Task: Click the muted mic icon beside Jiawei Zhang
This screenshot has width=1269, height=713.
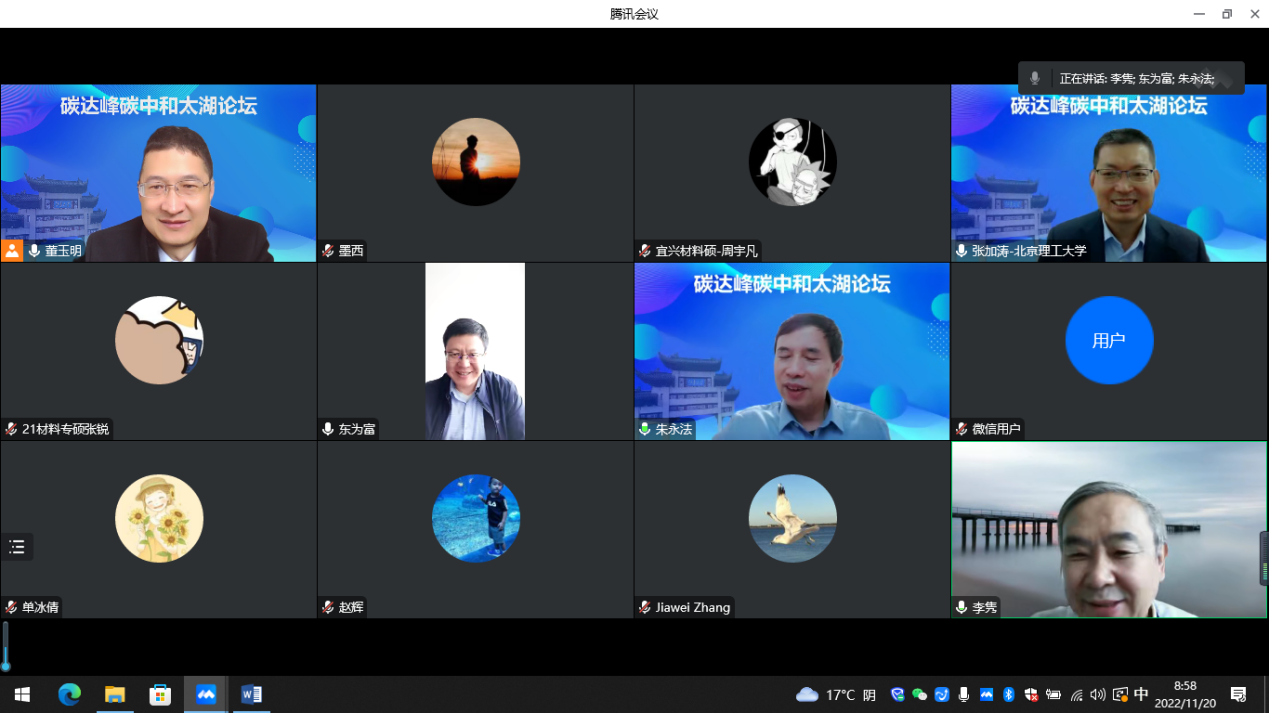Action: tap(645, 607)
